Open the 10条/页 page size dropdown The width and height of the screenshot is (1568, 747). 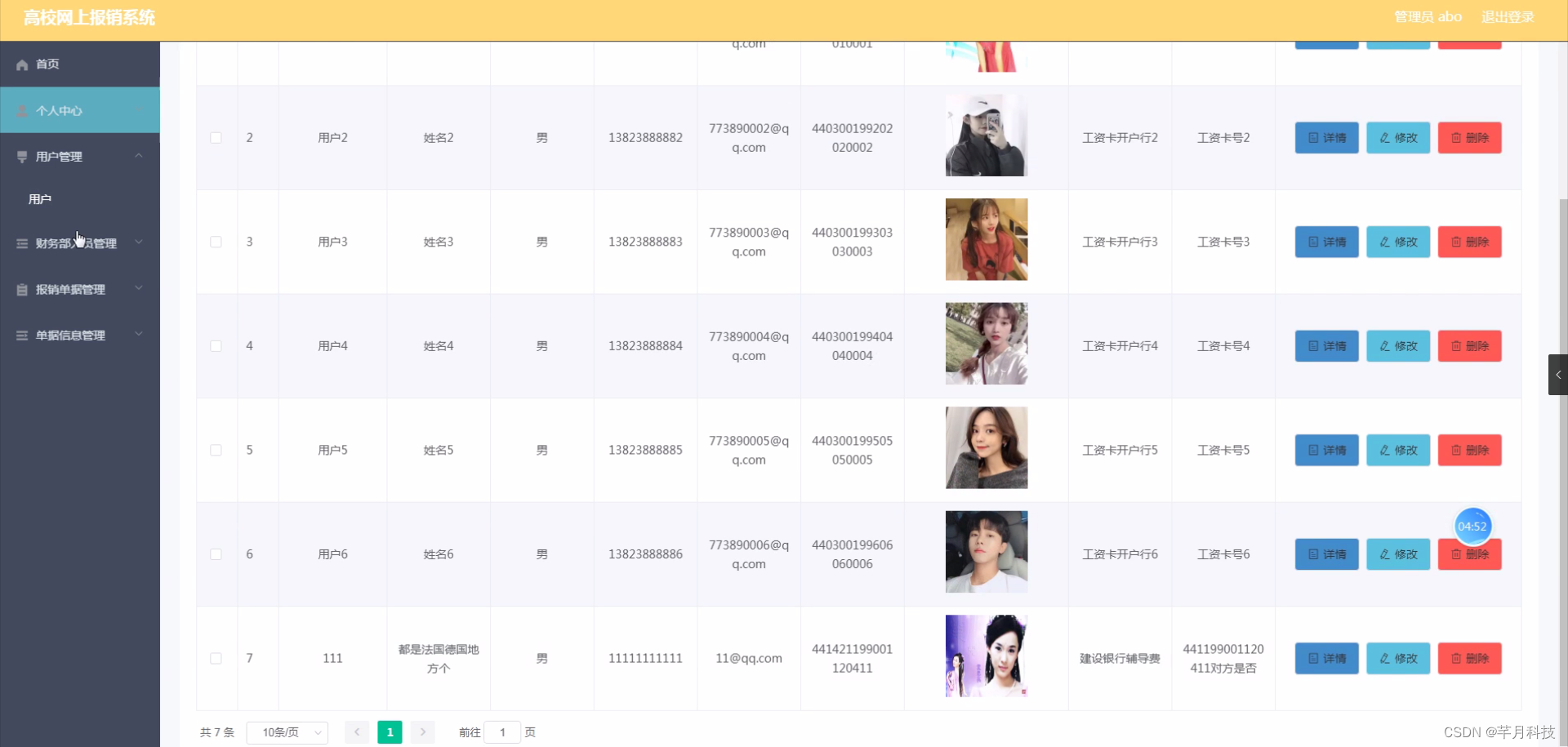point(287,732)
